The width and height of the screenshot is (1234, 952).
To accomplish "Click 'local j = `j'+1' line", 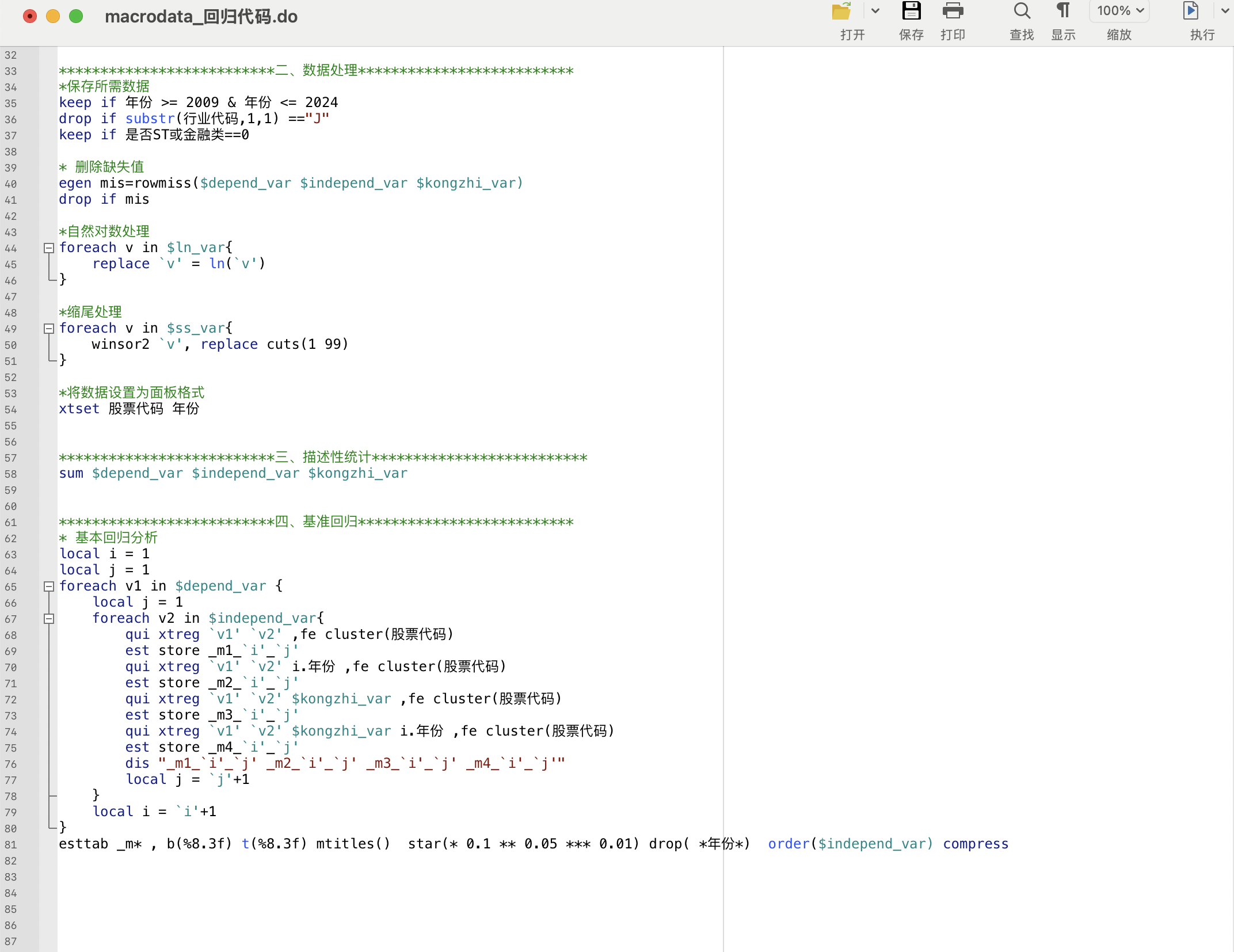I will (188, 780).
